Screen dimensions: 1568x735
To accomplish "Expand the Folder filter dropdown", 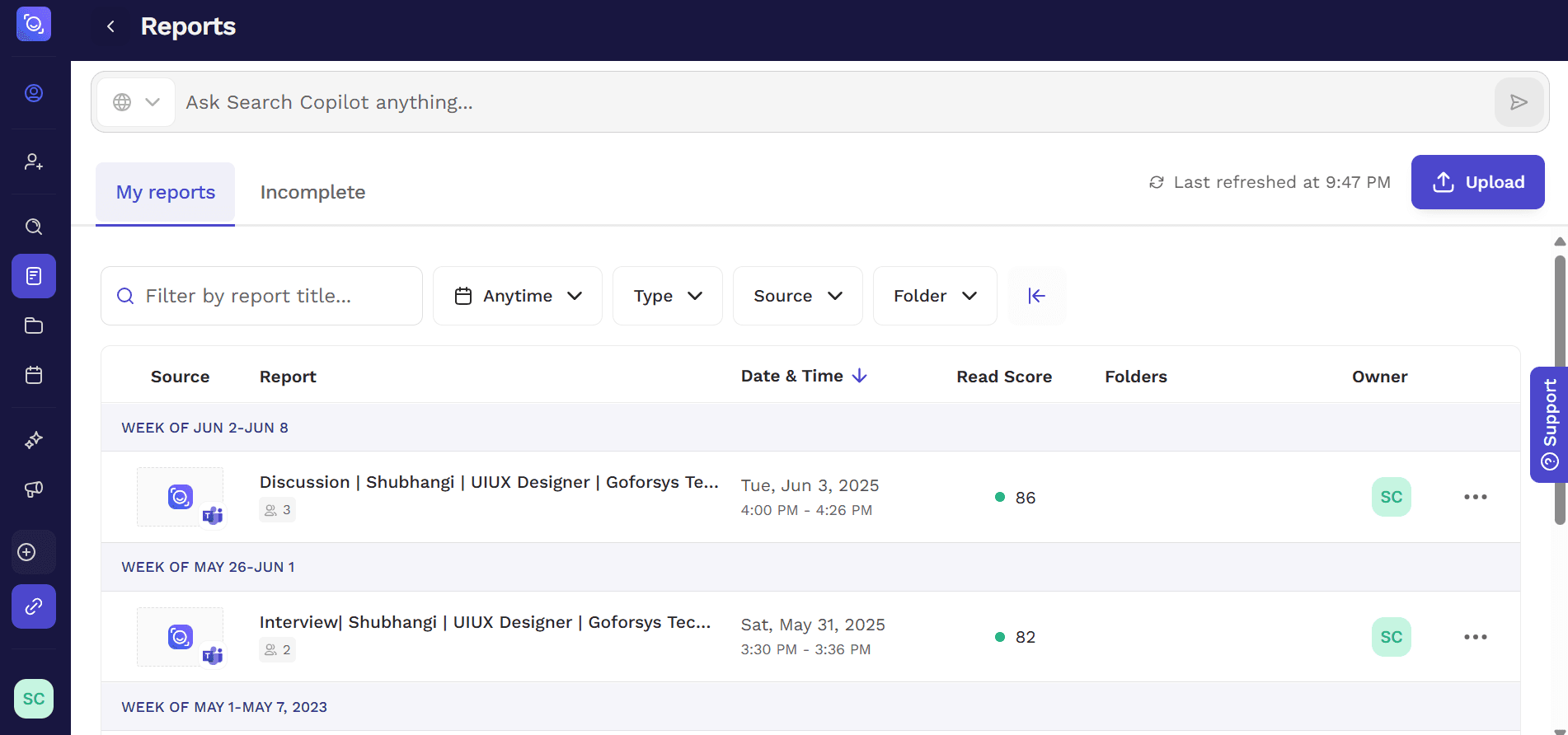I will click(x=935, y=296).
